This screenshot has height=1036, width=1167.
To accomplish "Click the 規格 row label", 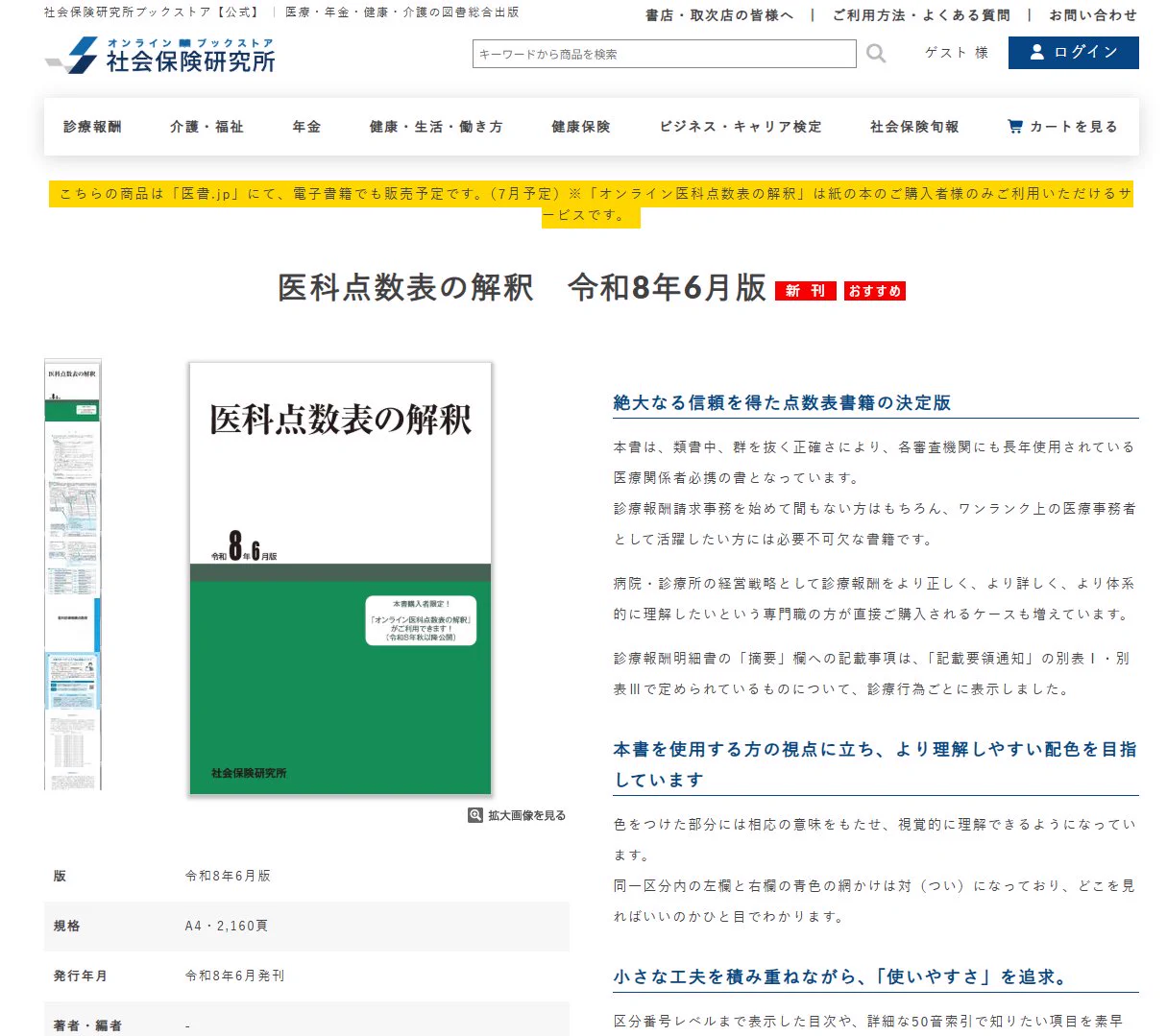I will pos(67,926).
